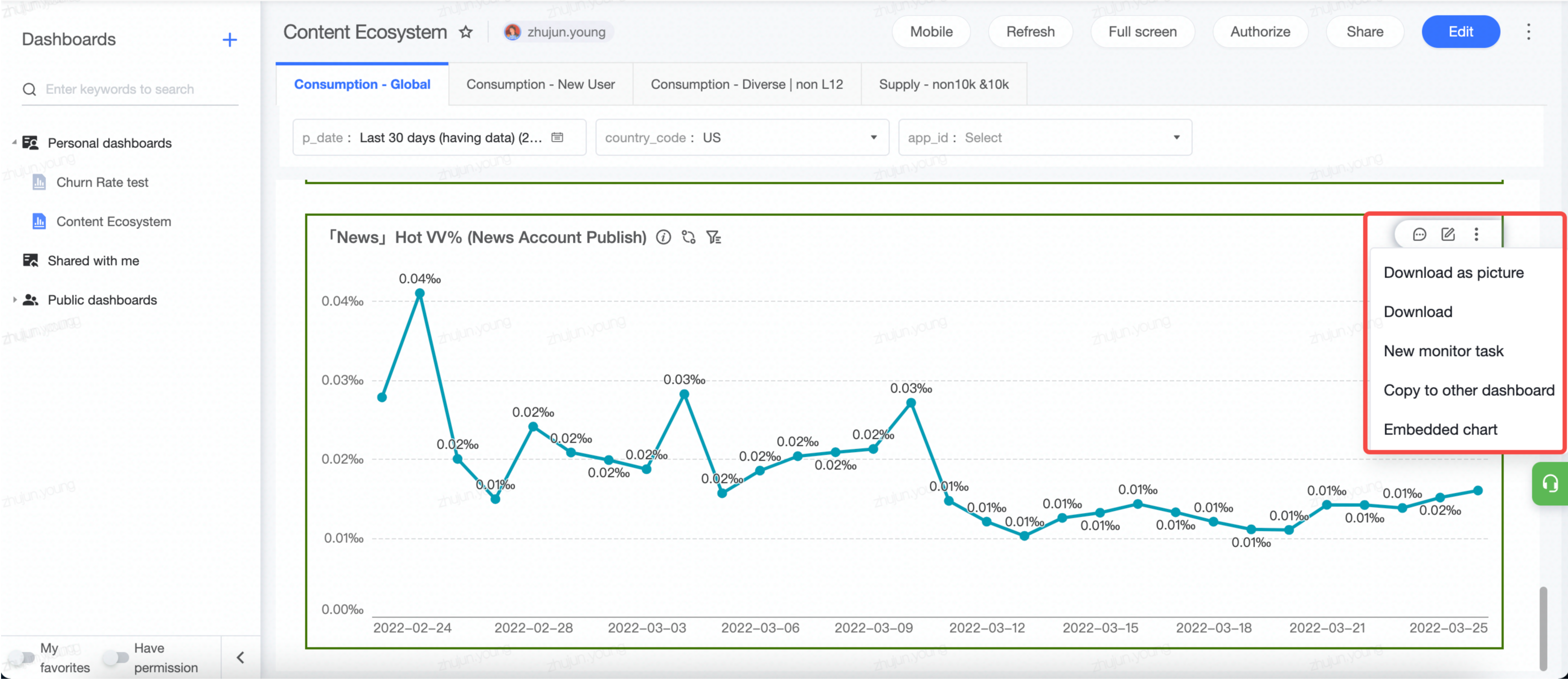The height and width of the screenshot is (679, 1568).
Task: Click the Personal dashboards folder icon
Action: 31,143
